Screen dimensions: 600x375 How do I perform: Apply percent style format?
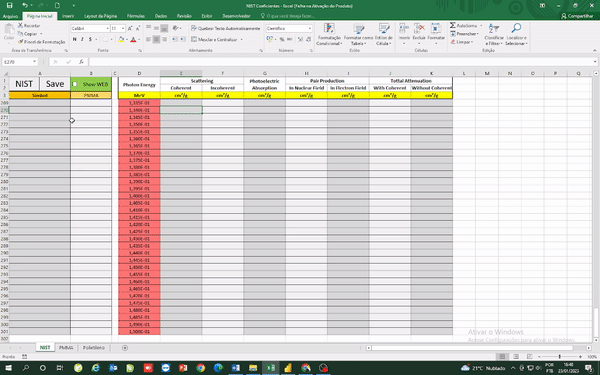click(282, 39)
